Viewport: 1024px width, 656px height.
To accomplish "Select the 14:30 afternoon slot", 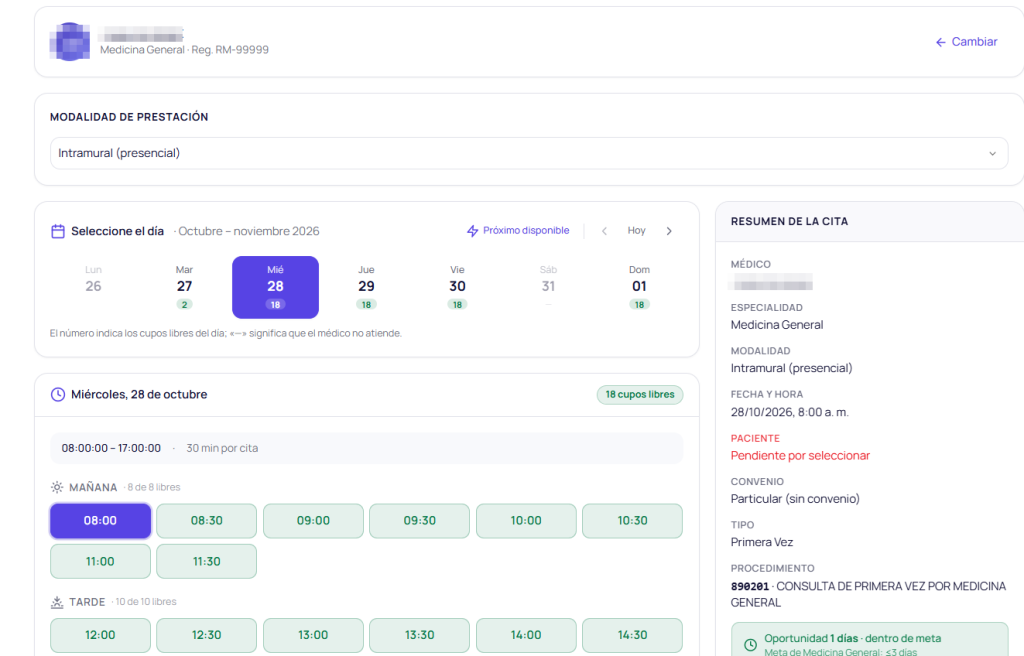I will [x=632, y=635].
